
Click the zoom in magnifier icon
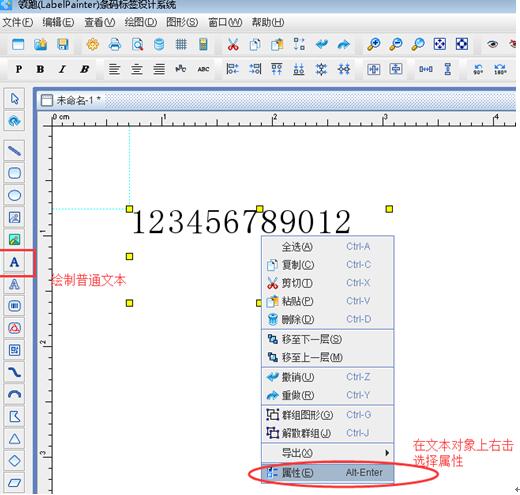pos(373,44)
